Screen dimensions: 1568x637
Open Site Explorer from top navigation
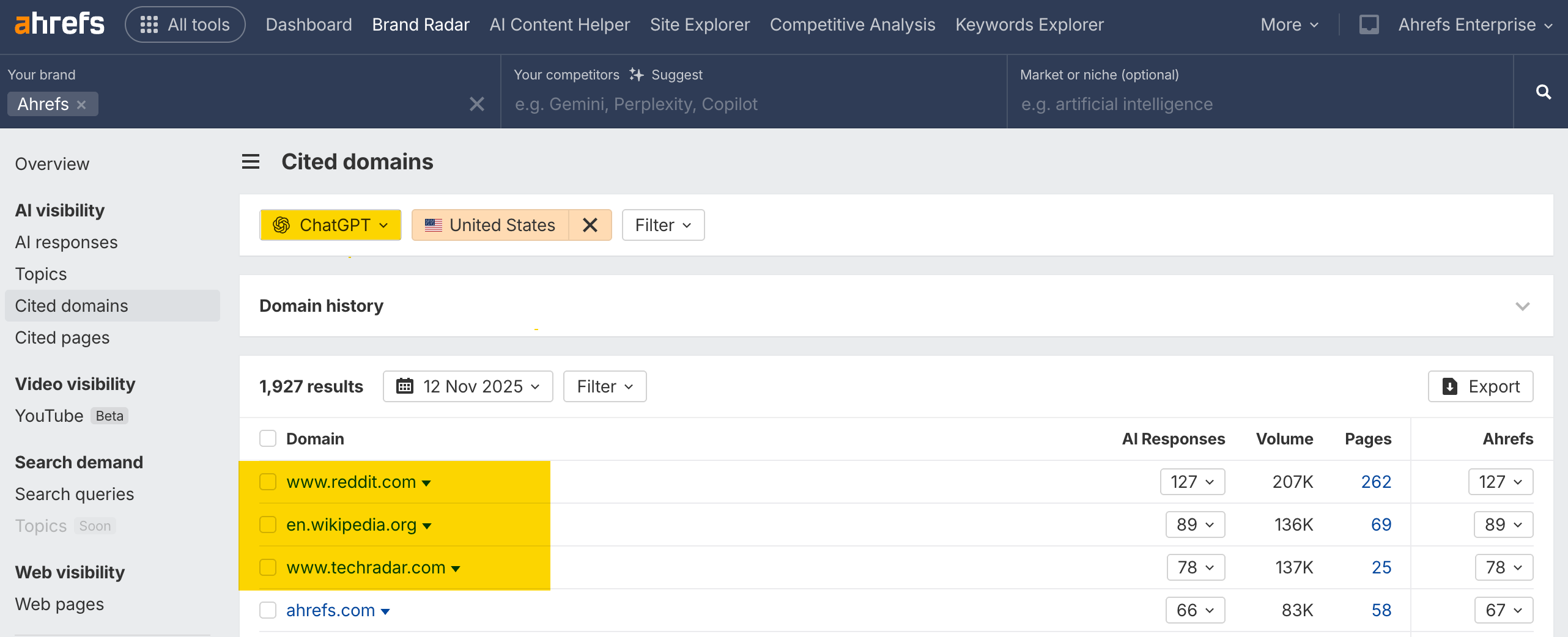(700, 24)
